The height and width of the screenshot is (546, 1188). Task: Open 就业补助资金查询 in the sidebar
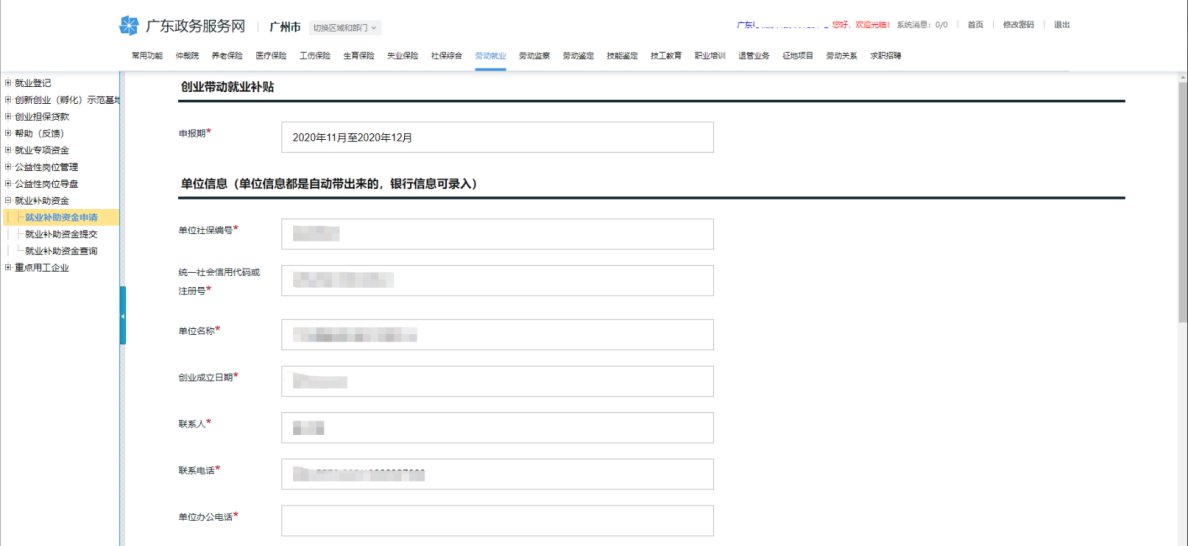[61, 251]
